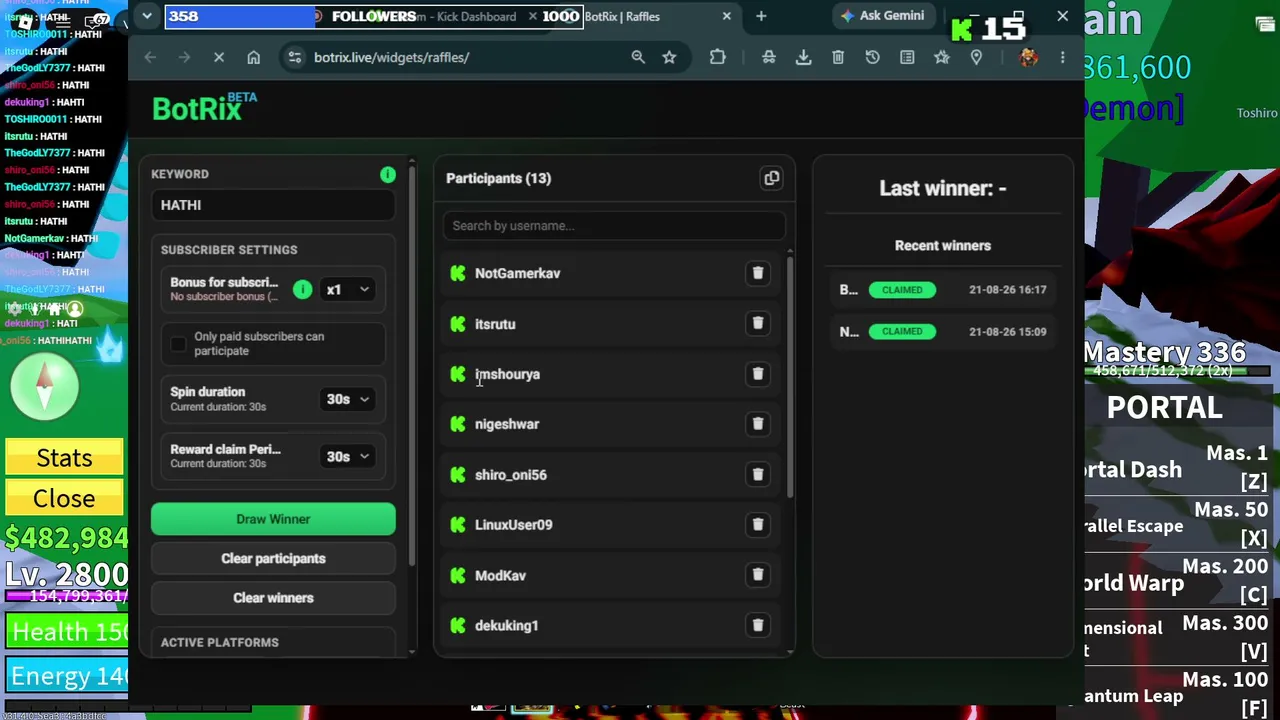Show subscriber bonus info icon
The image size is (1280, 720).
(302, 290)
